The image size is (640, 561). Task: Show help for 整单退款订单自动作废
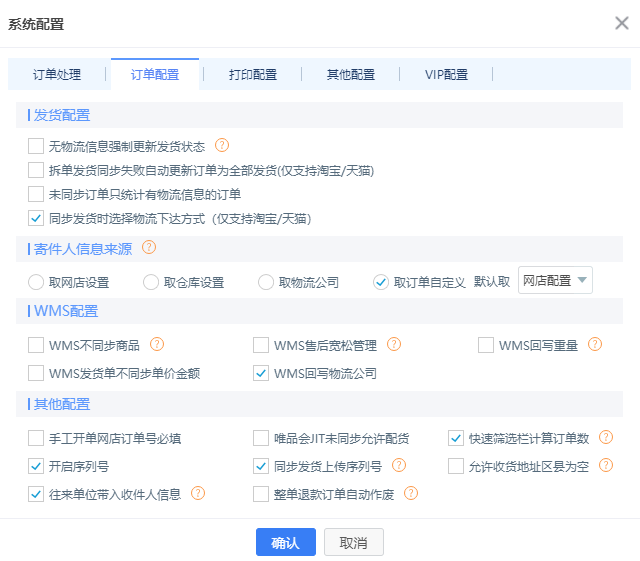pos(411,493)
